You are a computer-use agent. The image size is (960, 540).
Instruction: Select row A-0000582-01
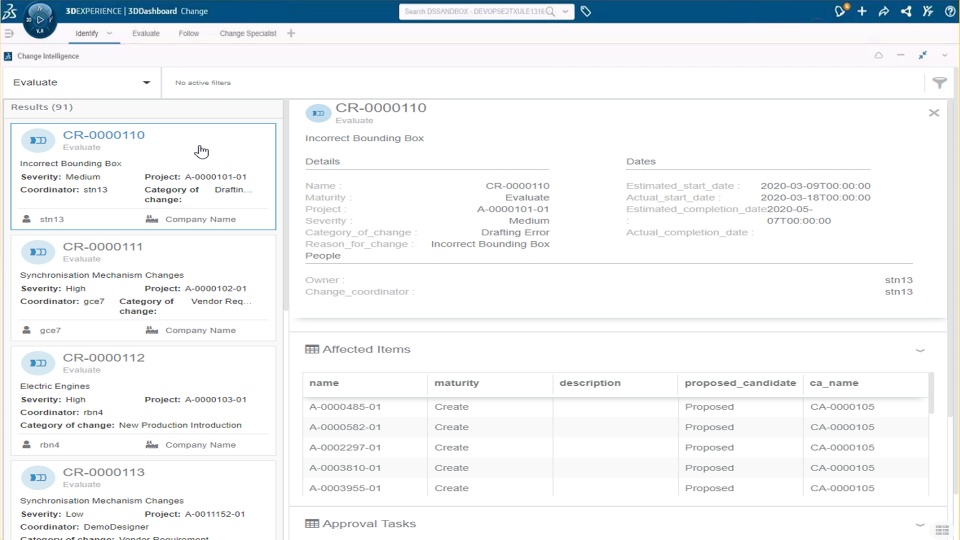tap(615, 427)
